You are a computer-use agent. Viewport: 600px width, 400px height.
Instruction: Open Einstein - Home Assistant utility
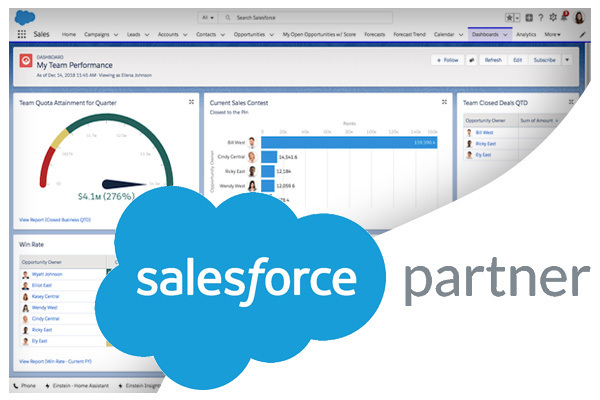[x=77, y=385]
